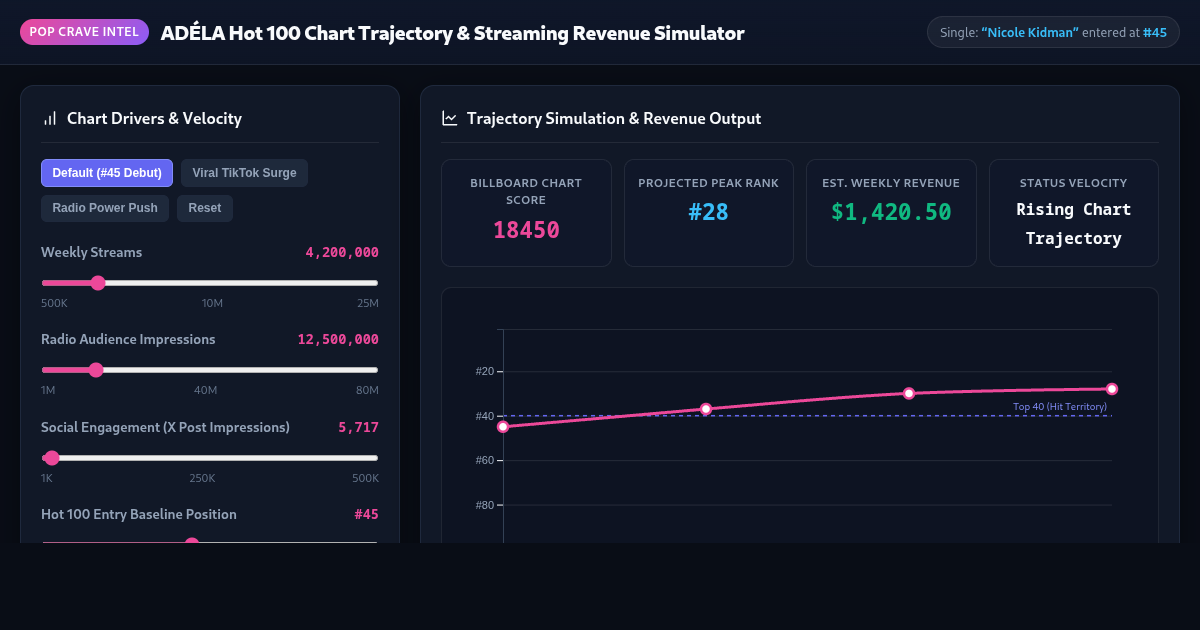This screenshot has width=1200, height=630.
Task: Click the ADÉLA Hot 100 Chart Trajectory page title
Action: [452, 33]
